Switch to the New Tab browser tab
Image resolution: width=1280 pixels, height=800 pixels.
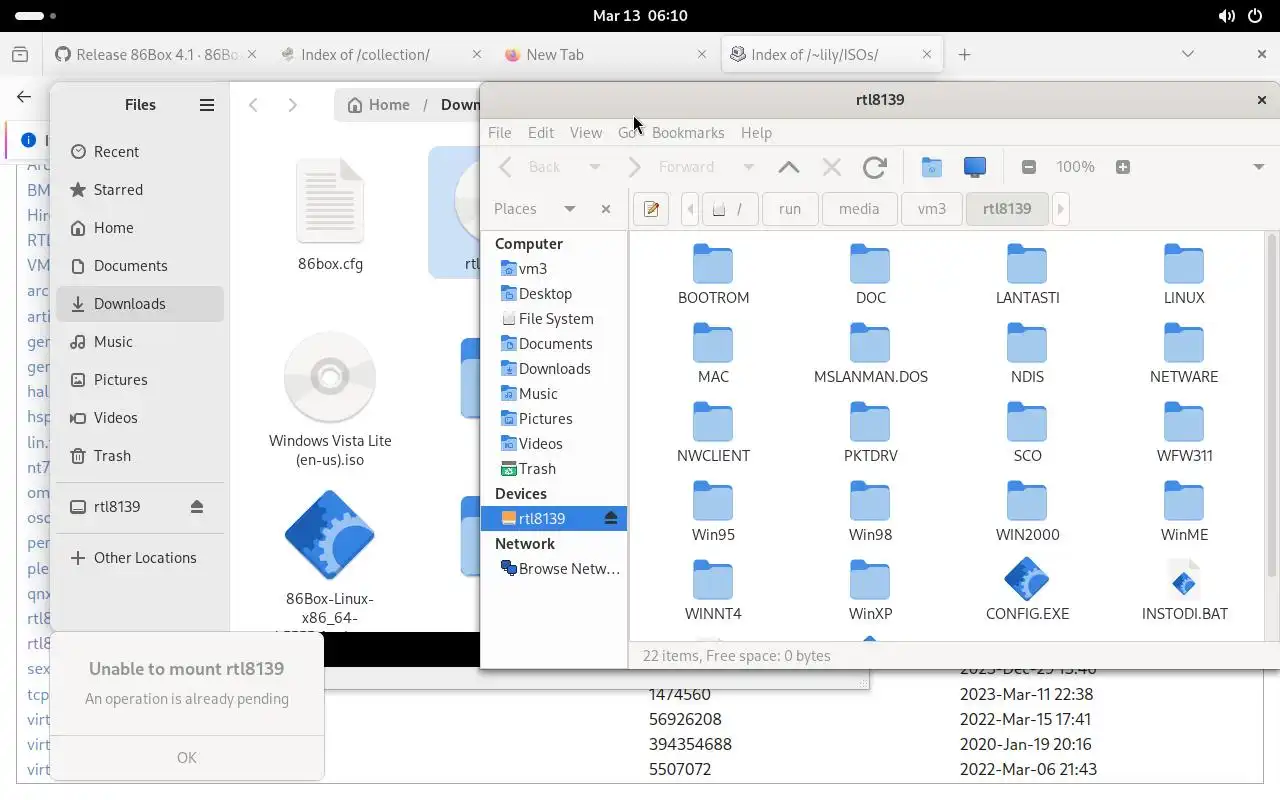(x=606, y=54)
